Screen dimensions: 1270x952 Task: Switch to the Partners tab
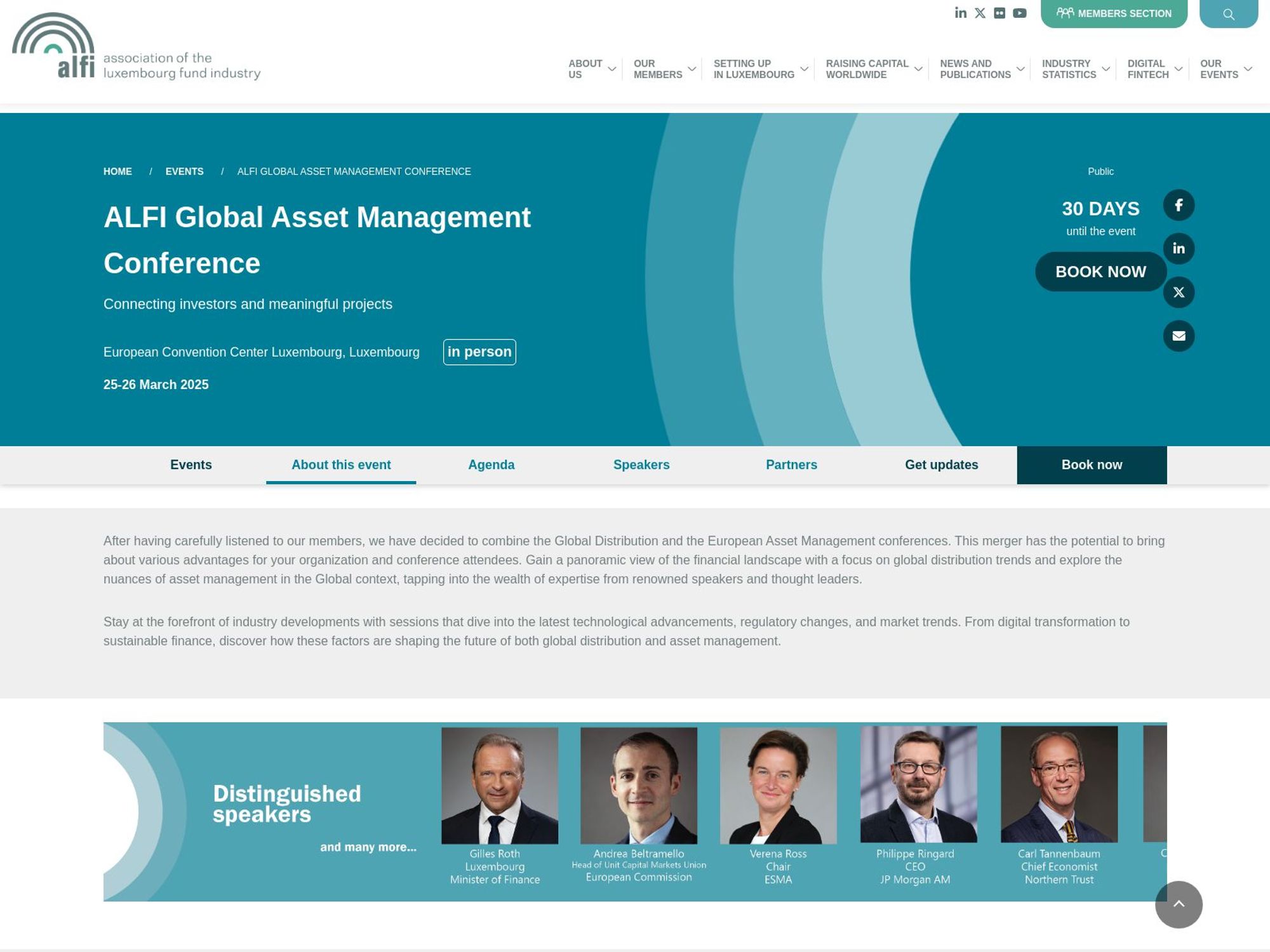tap(791, 465)
